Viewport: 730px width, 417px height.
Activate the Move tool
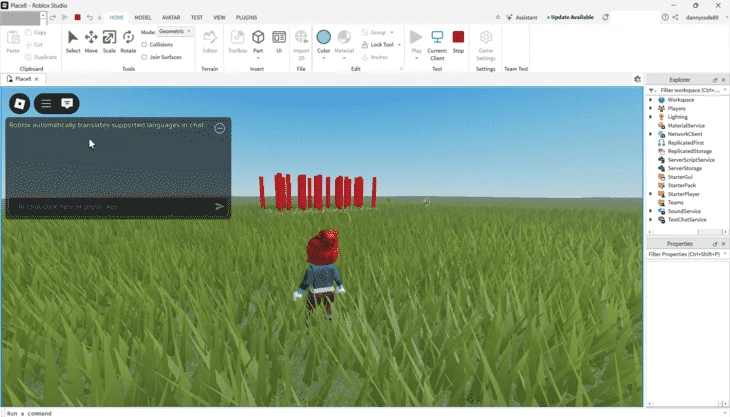tap(91, 41)
